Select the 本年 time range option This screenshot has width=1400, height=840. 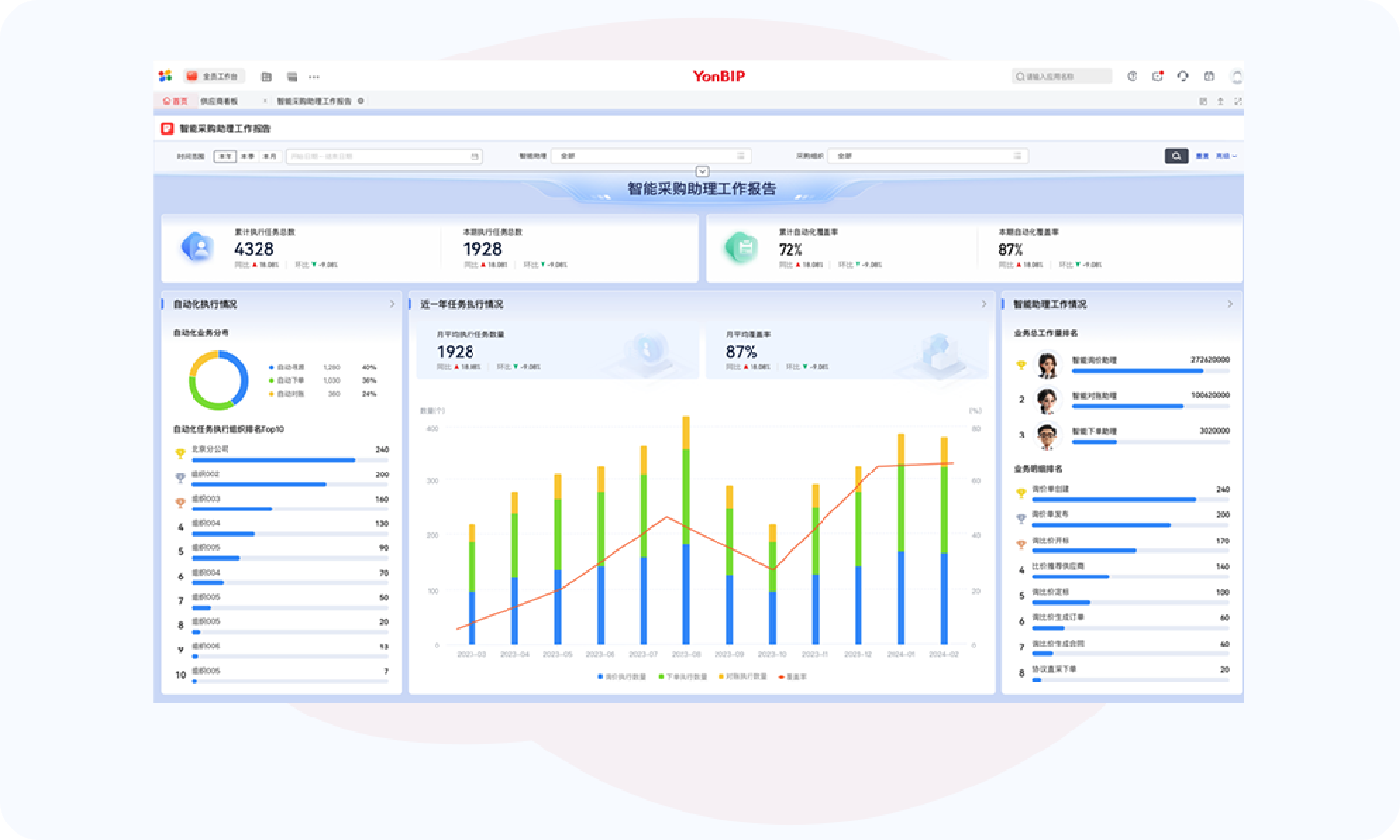tap(225, 156)
